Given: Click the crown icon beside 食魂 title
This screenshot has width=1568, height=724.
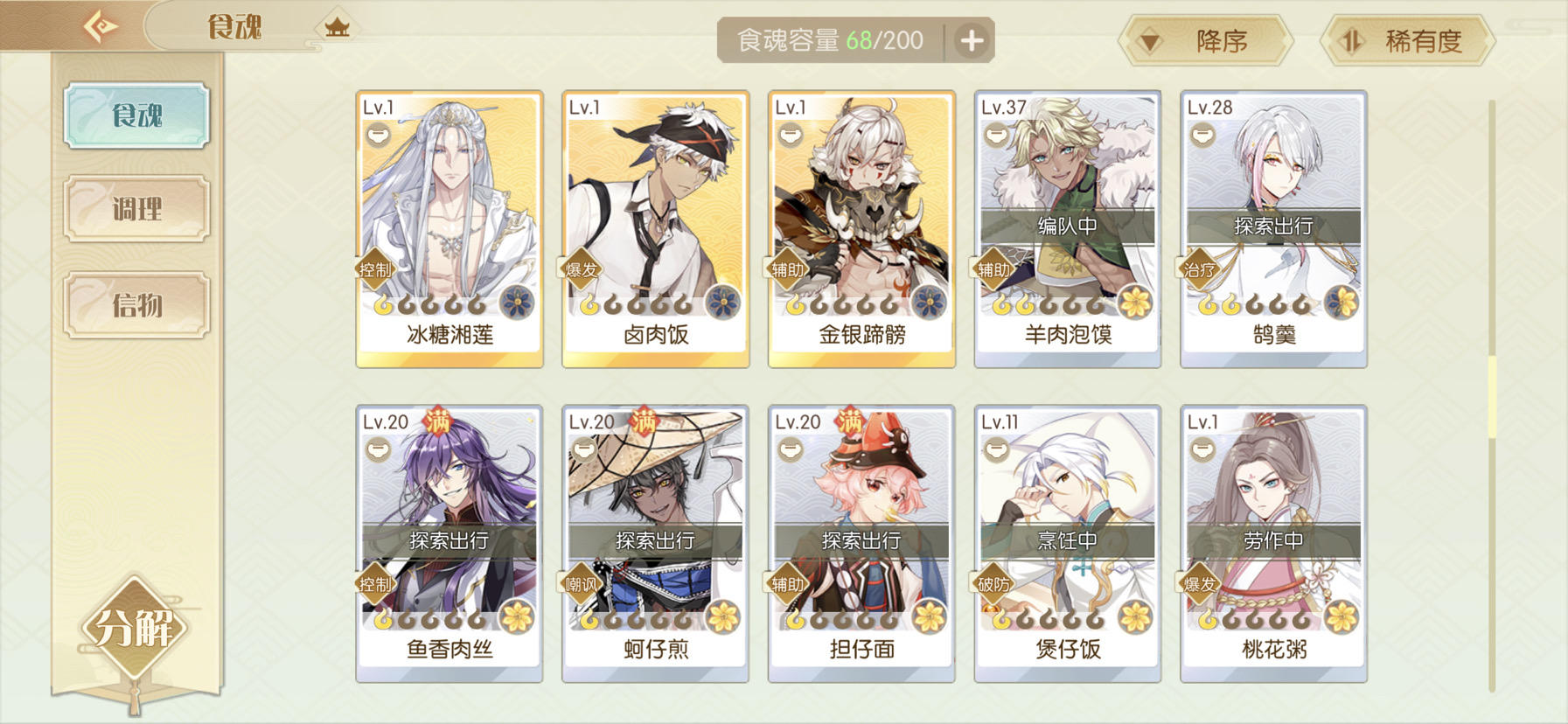Looking at the screenshot, I should (x=337, y=27).
